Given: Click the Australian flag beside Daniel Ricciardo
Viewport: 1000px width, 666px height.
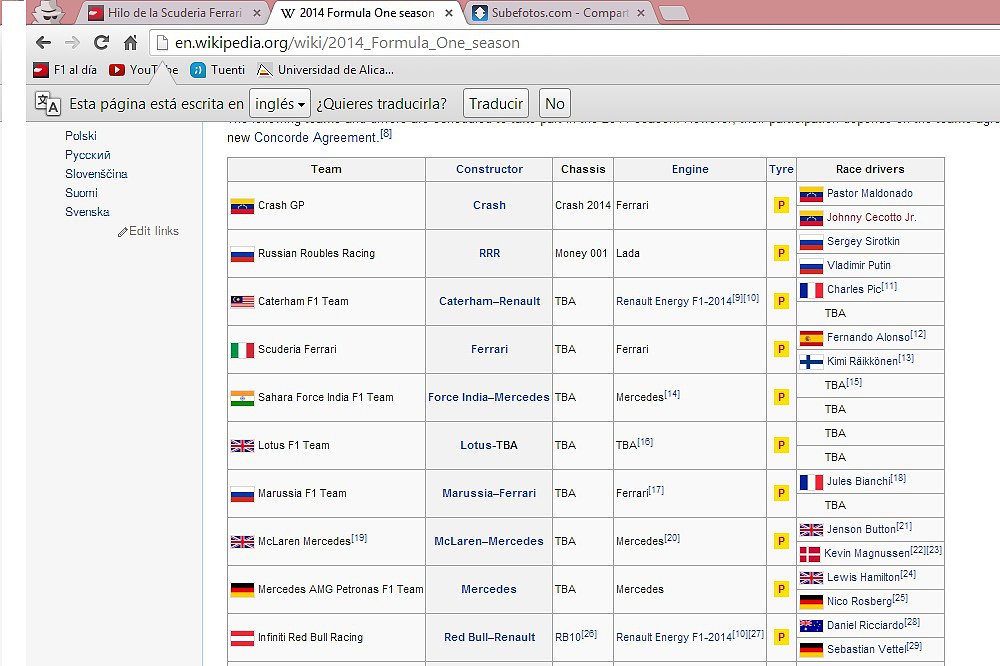Looking at the screenshot, I should [x=811, y=626].
